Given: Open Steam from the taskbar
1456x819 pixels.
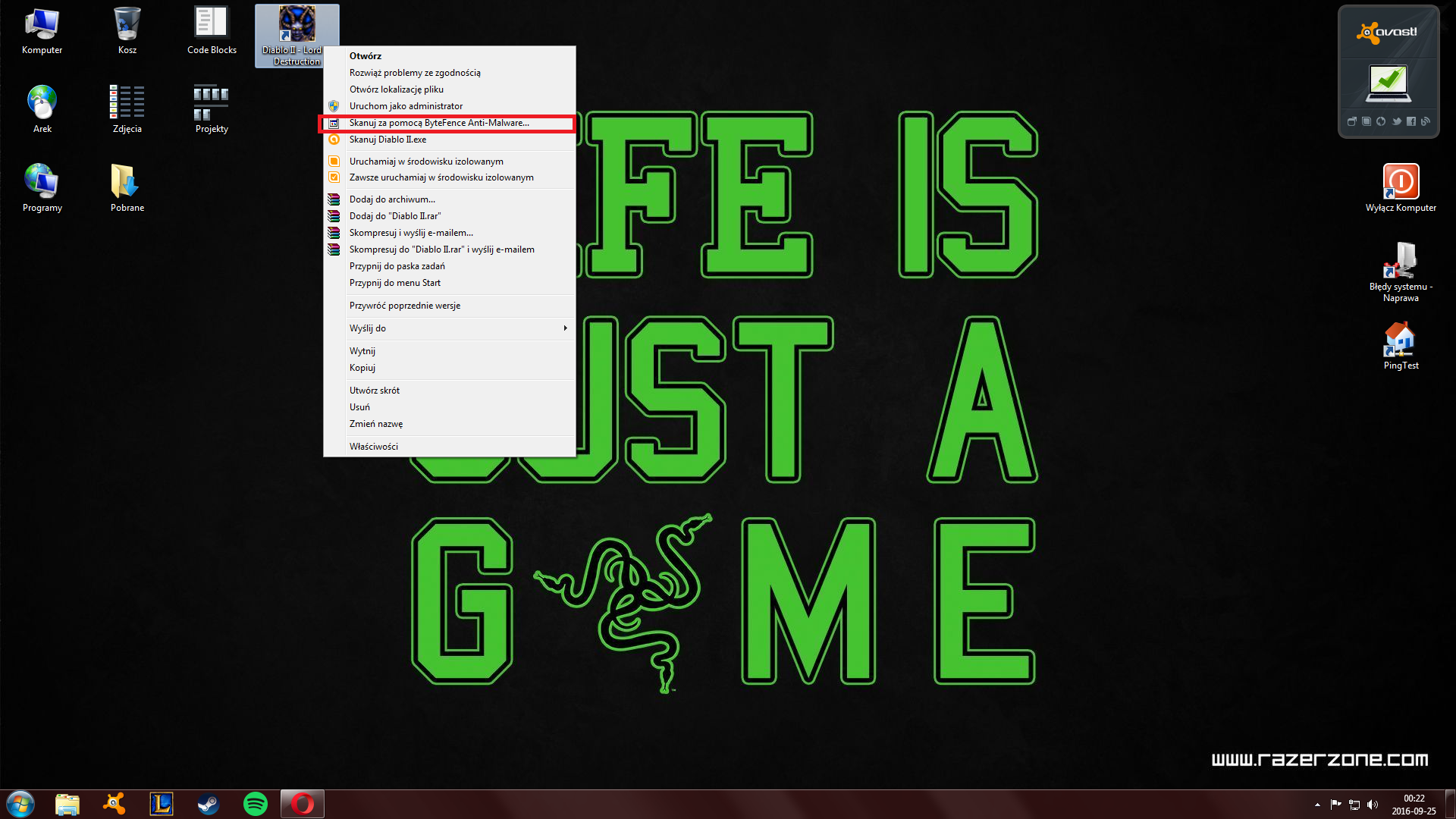Looking at the screenshot, I should point(209,803).
